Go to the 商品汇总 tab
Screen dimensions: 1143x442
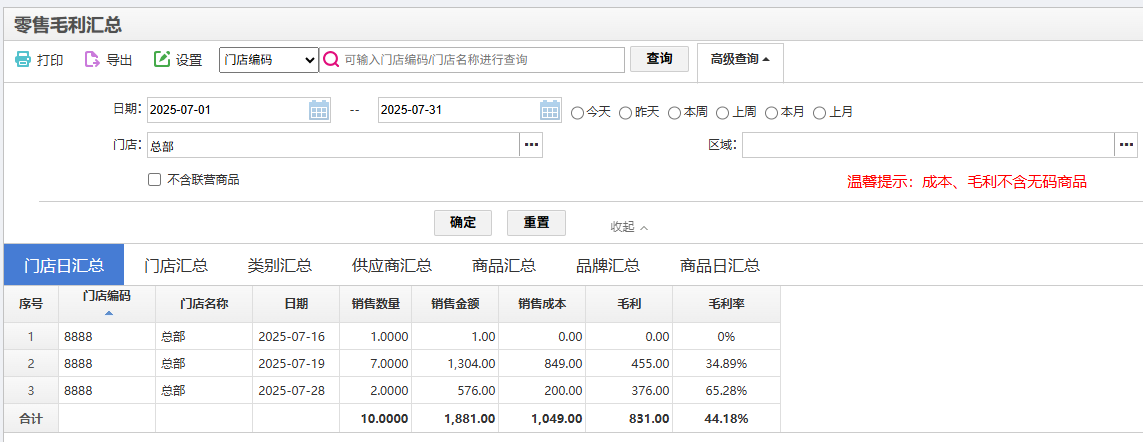coord(504,265)
